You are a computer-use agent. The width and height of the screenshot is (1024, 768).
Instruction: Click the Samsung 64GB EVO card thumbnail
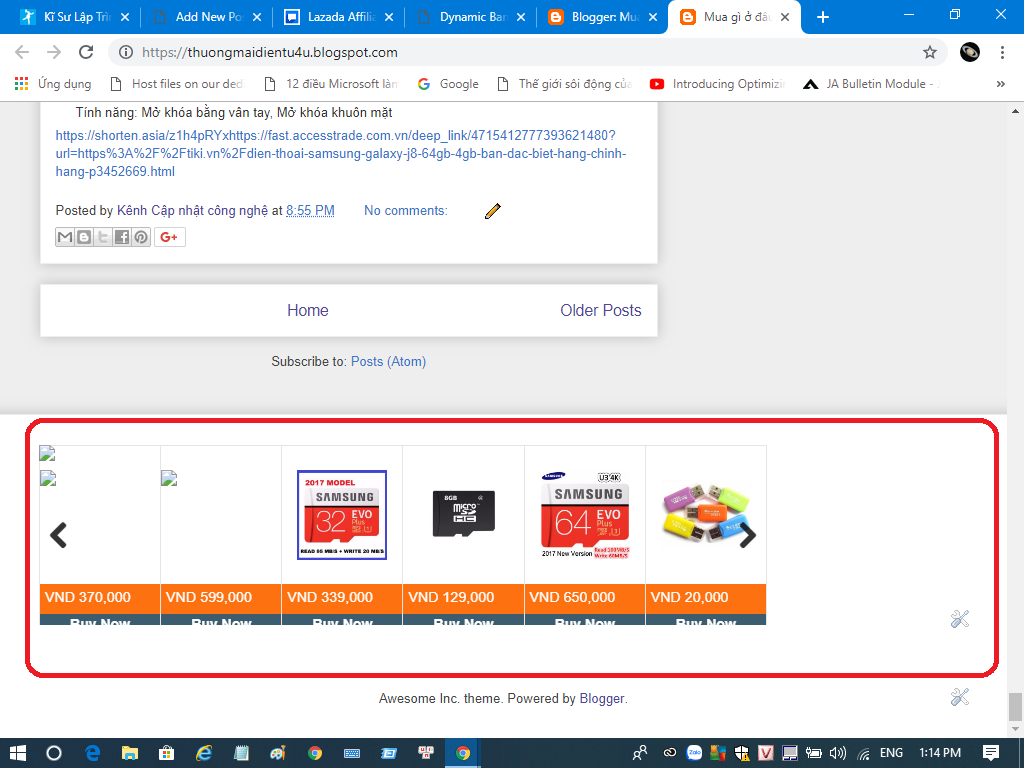(585, 514)
